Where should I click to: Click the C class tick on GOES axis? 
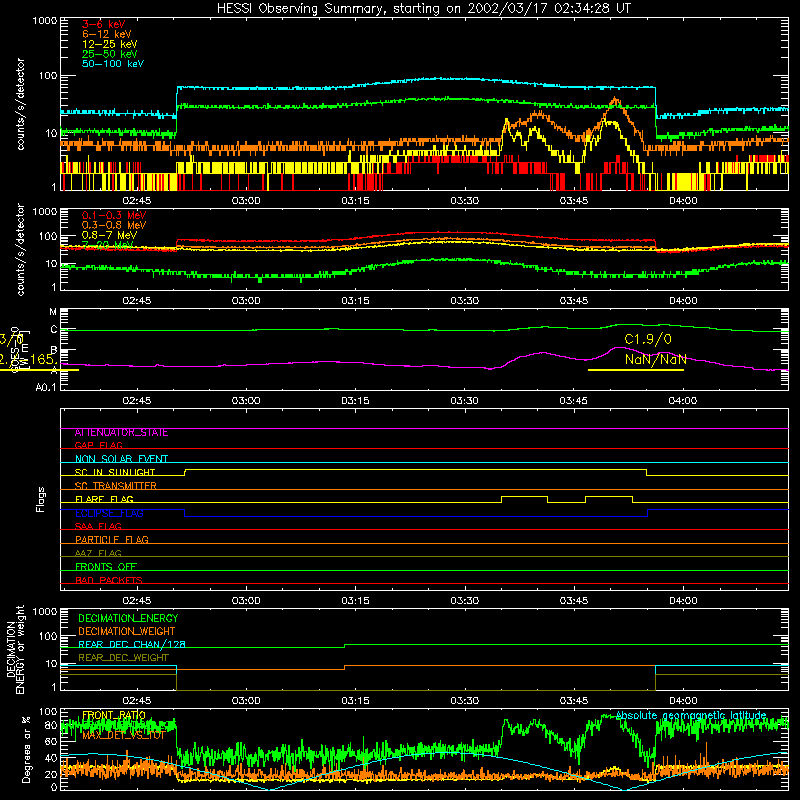pos(54,330)
